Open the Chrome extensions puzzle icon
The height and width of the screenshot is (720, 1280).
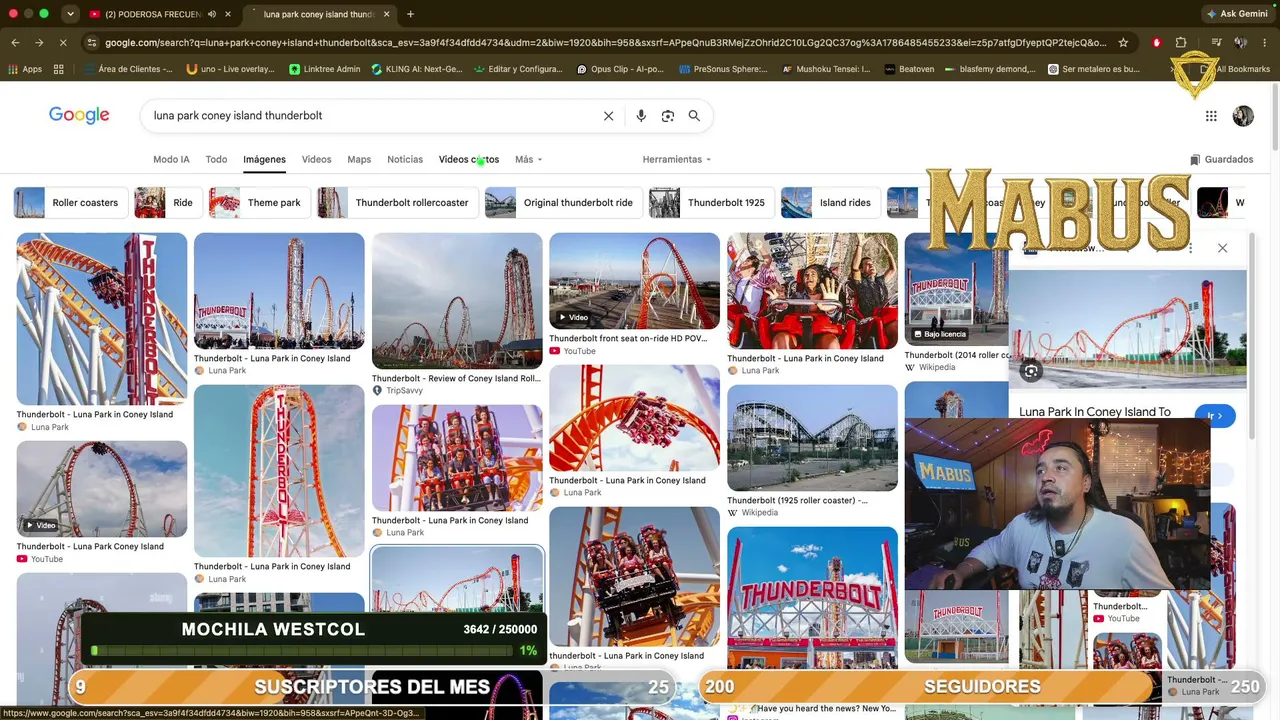tap(1181, 43)
